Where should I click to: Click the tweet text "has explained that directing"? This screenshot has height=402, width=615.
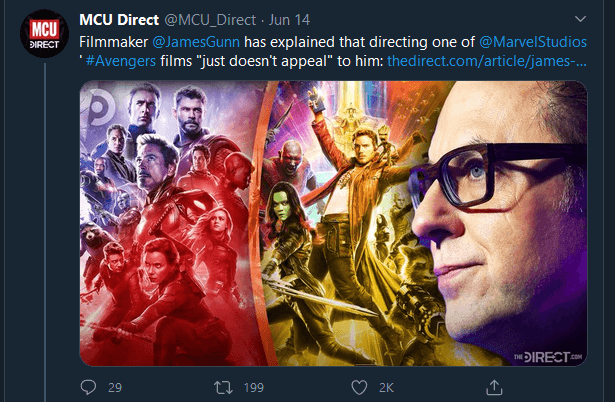coord(338,43)
